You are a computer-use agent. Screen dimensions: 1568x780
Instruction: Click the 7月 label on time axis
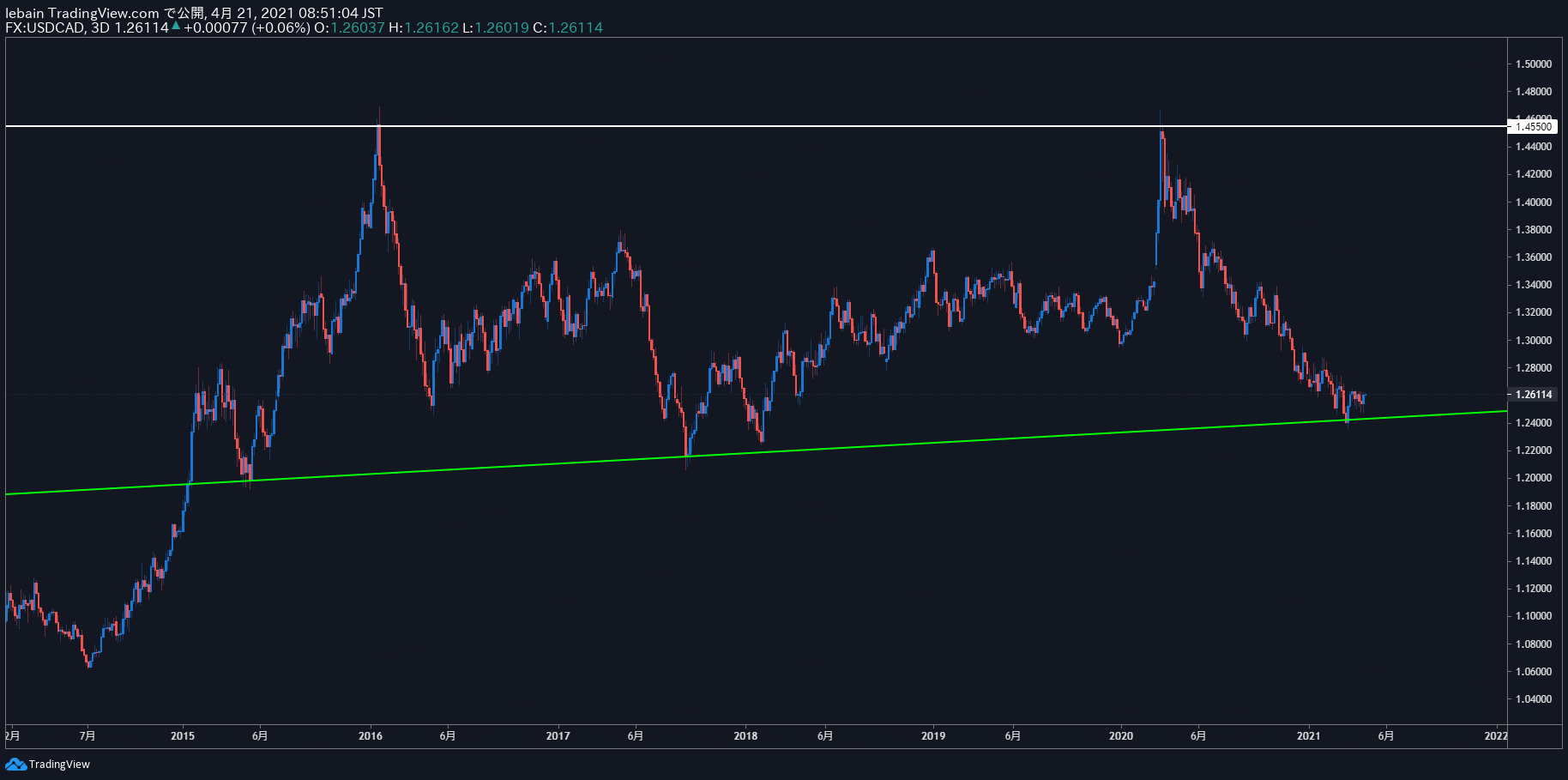point(87,735)
